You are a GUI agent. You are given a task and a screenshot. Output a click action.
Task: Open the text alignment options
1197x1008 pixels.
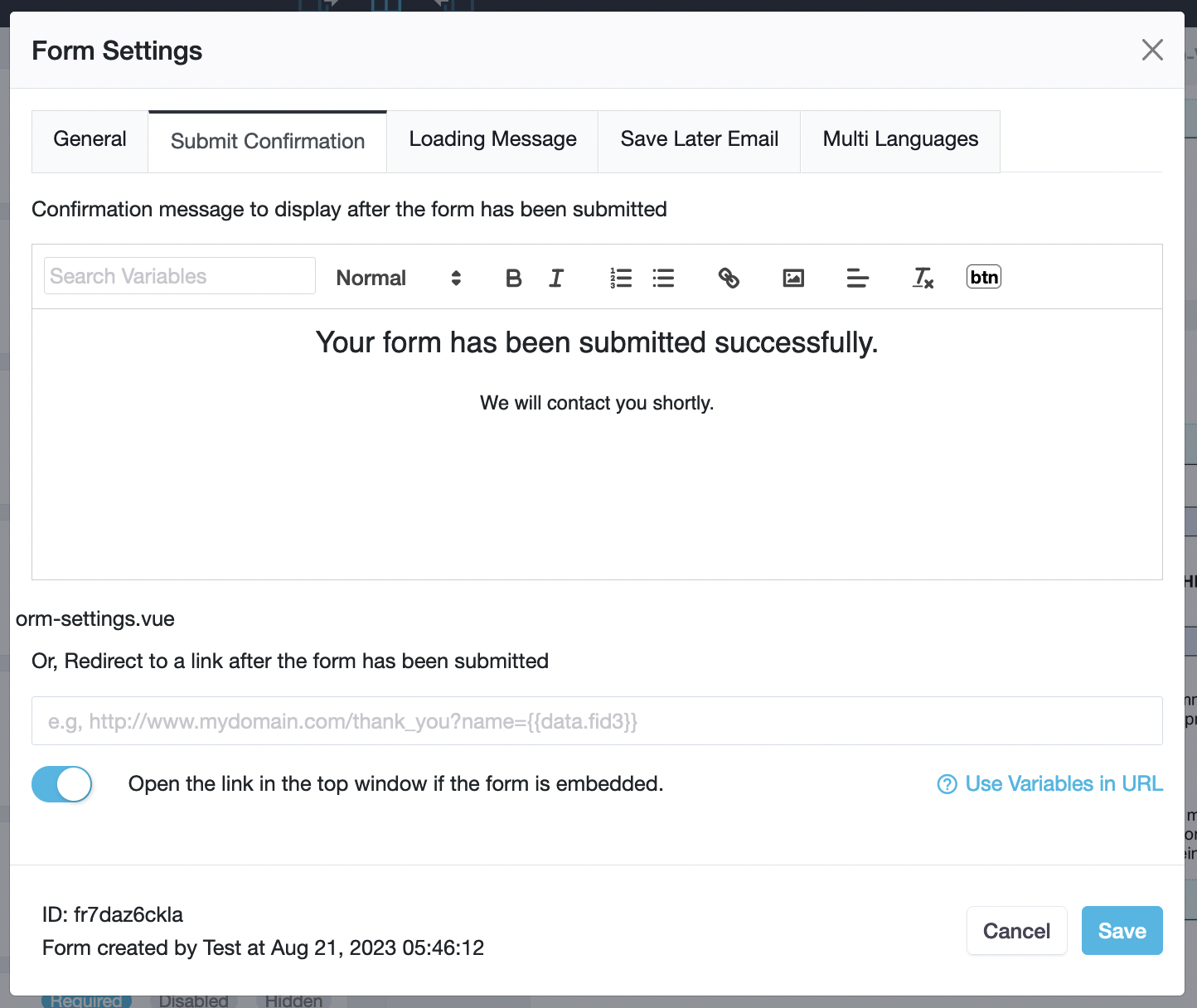click(x=857, y=278)
